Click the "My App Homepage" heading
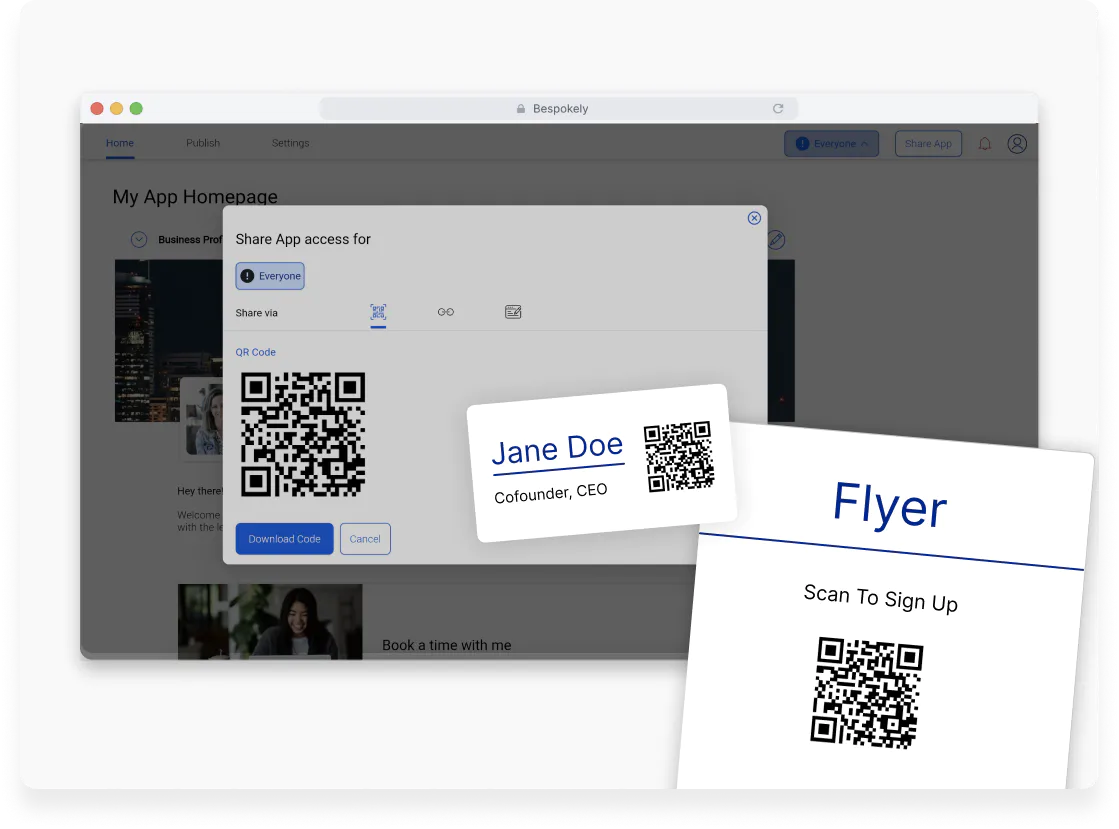 click(x=196, y=196)
